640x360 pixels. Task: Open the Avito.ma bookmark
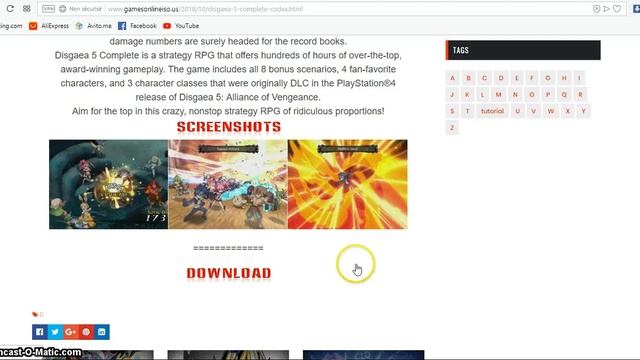click(93, 26)
